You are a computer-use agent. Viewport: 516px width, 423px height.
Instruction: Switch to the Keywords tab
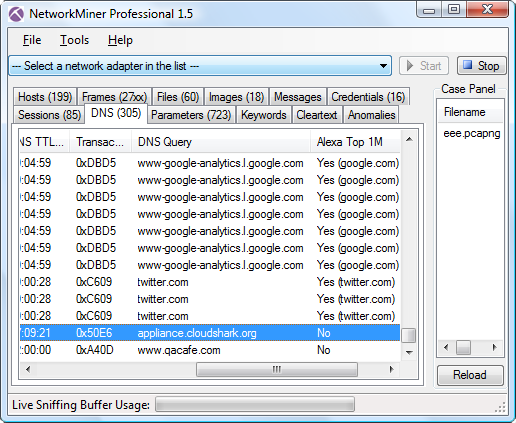(x=264, y=115)
